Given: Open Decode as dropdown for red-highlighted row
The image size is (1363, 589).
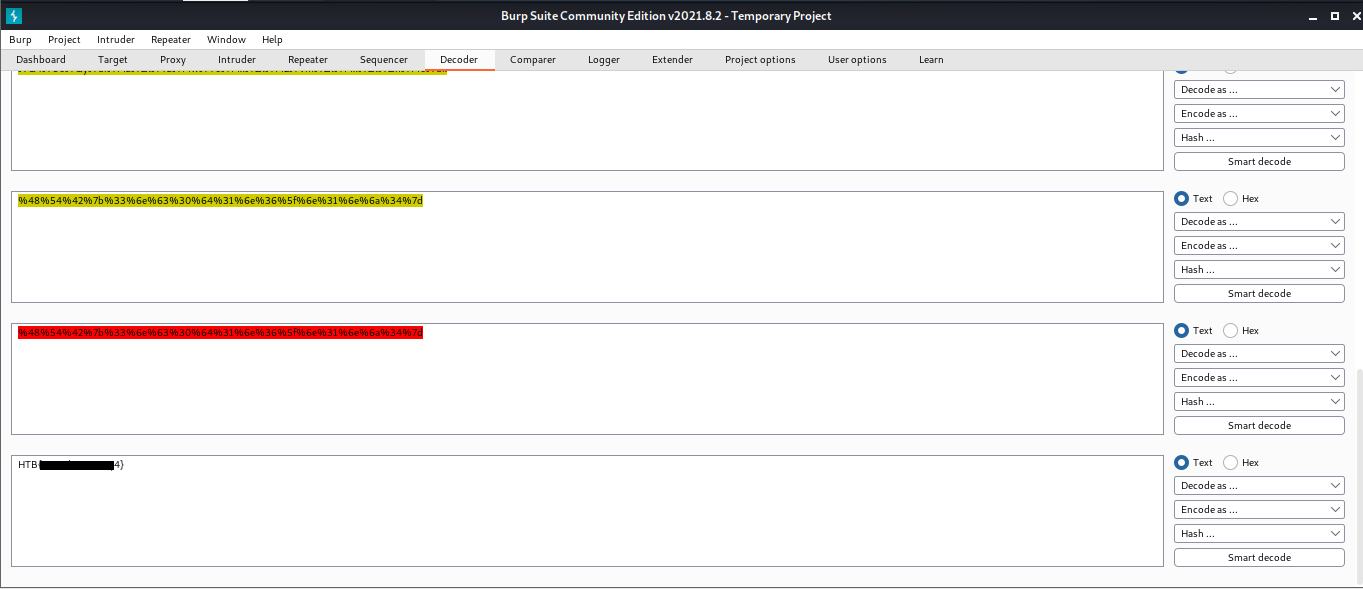Looking at the screenshot, I should pos(1259,353).
